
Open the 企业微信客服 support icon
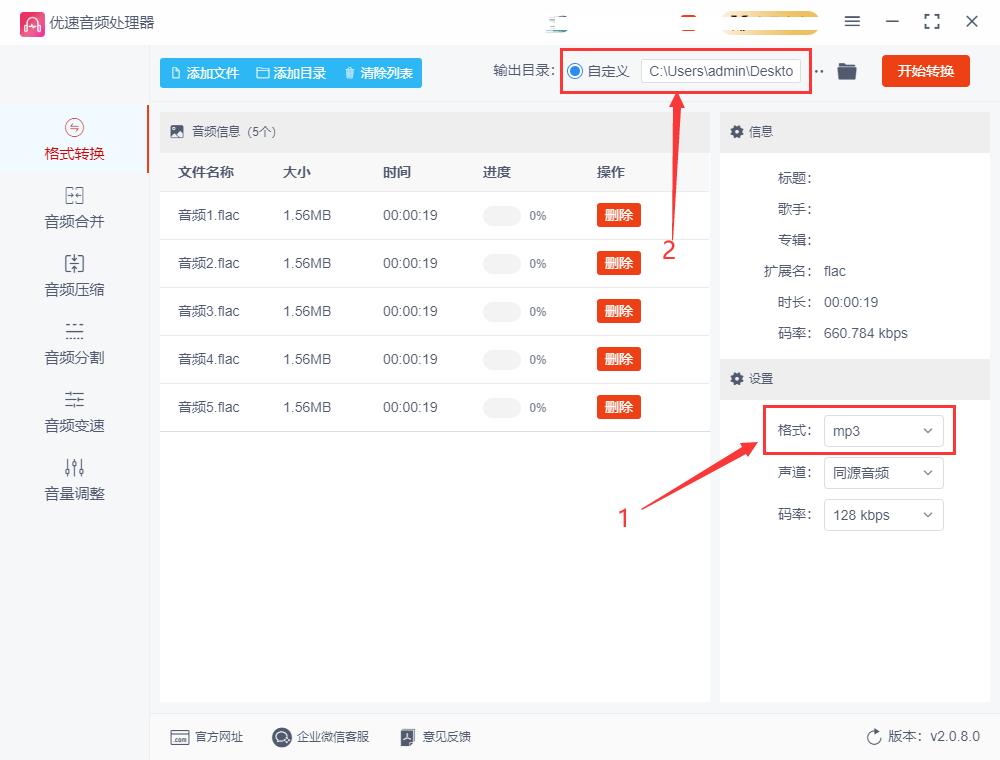281,737
